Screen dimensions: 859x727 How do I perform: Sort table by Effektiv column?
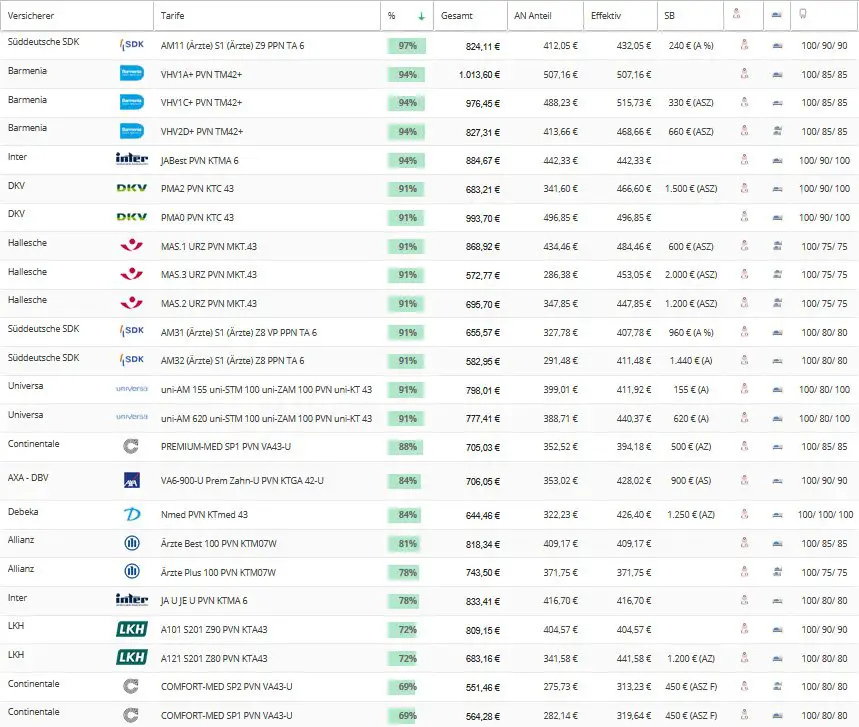pyautogui.click(x=605, y=16)
